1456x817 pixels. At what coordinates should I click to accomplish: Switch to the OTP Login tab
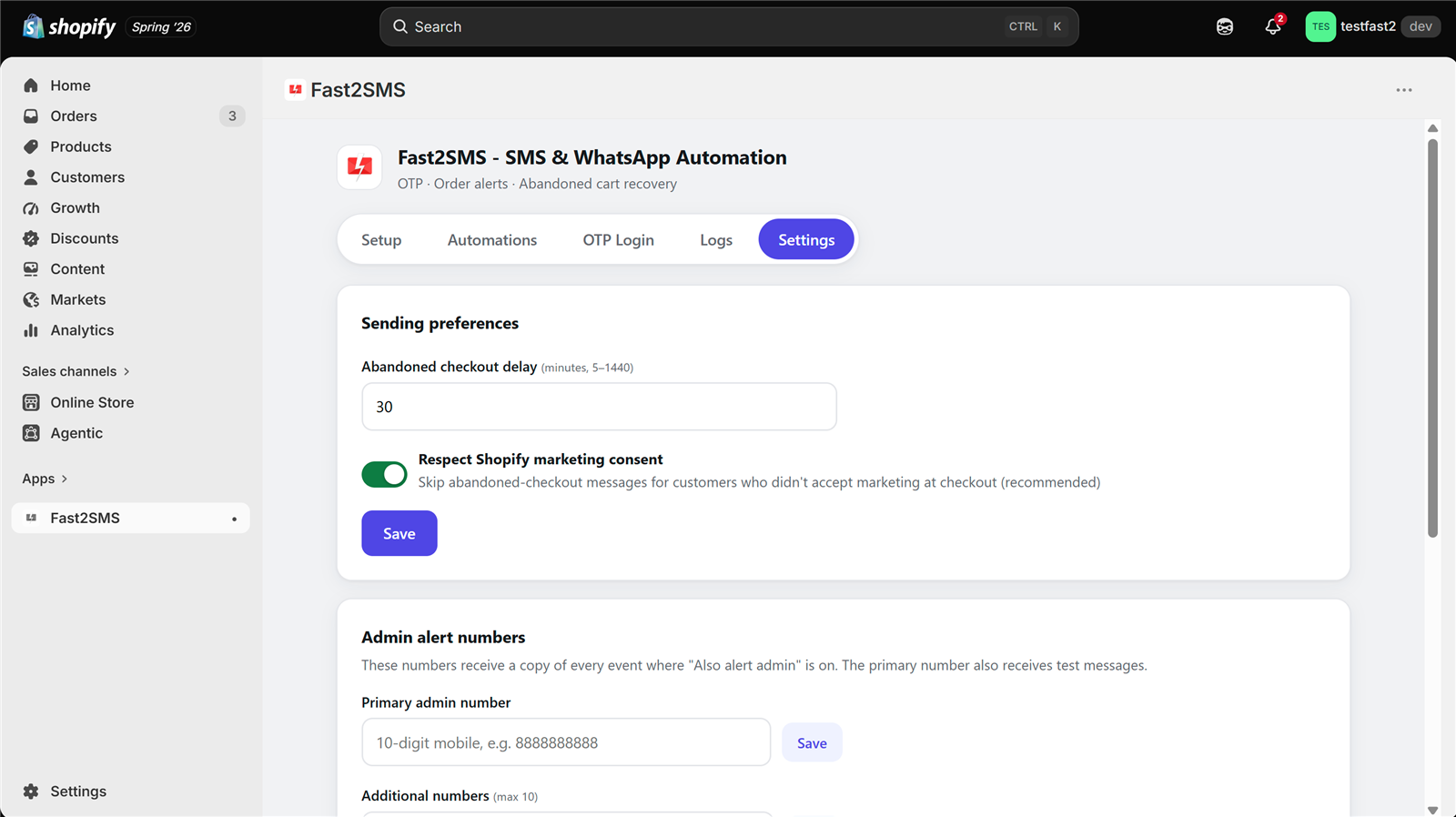pos(619,240)
